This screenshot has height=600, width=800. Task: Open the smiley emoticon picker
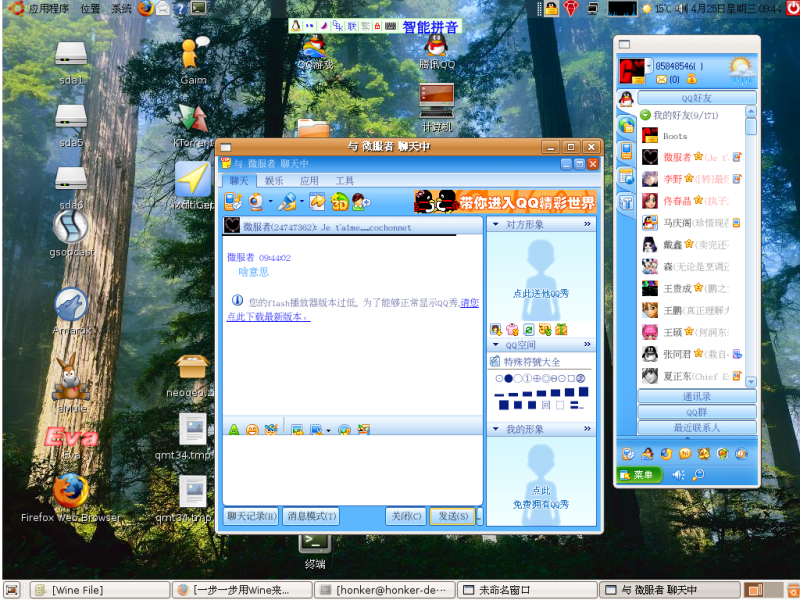252,430
